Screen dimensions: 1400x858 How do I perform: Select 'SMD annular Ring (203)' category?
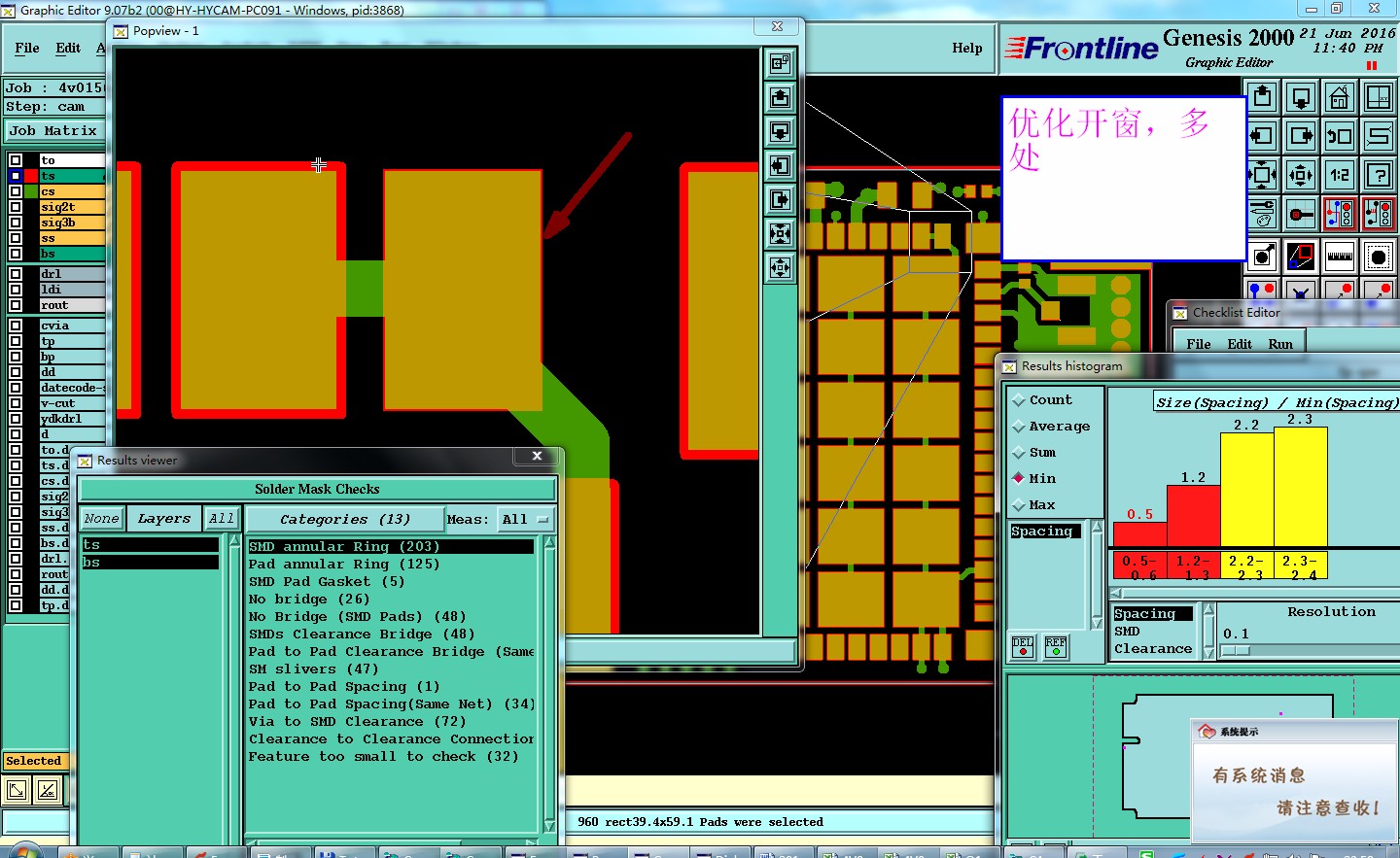pos(391,547)
